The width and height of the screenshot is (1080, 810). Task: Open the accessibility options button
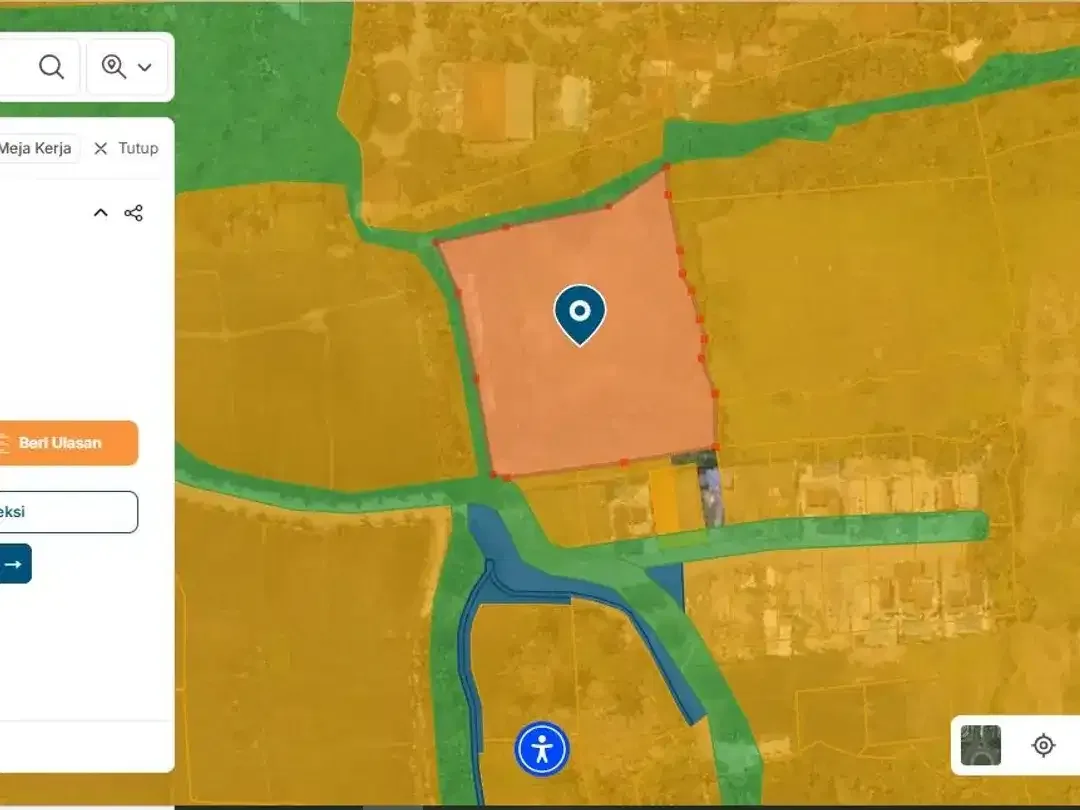pyautogui.click(x=542, y=749)
